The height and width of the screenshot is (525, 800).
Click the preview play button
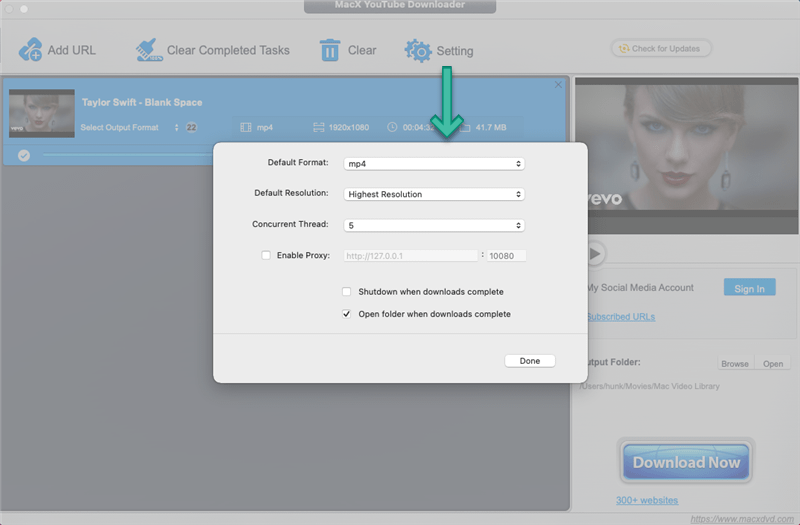[594, 254]
